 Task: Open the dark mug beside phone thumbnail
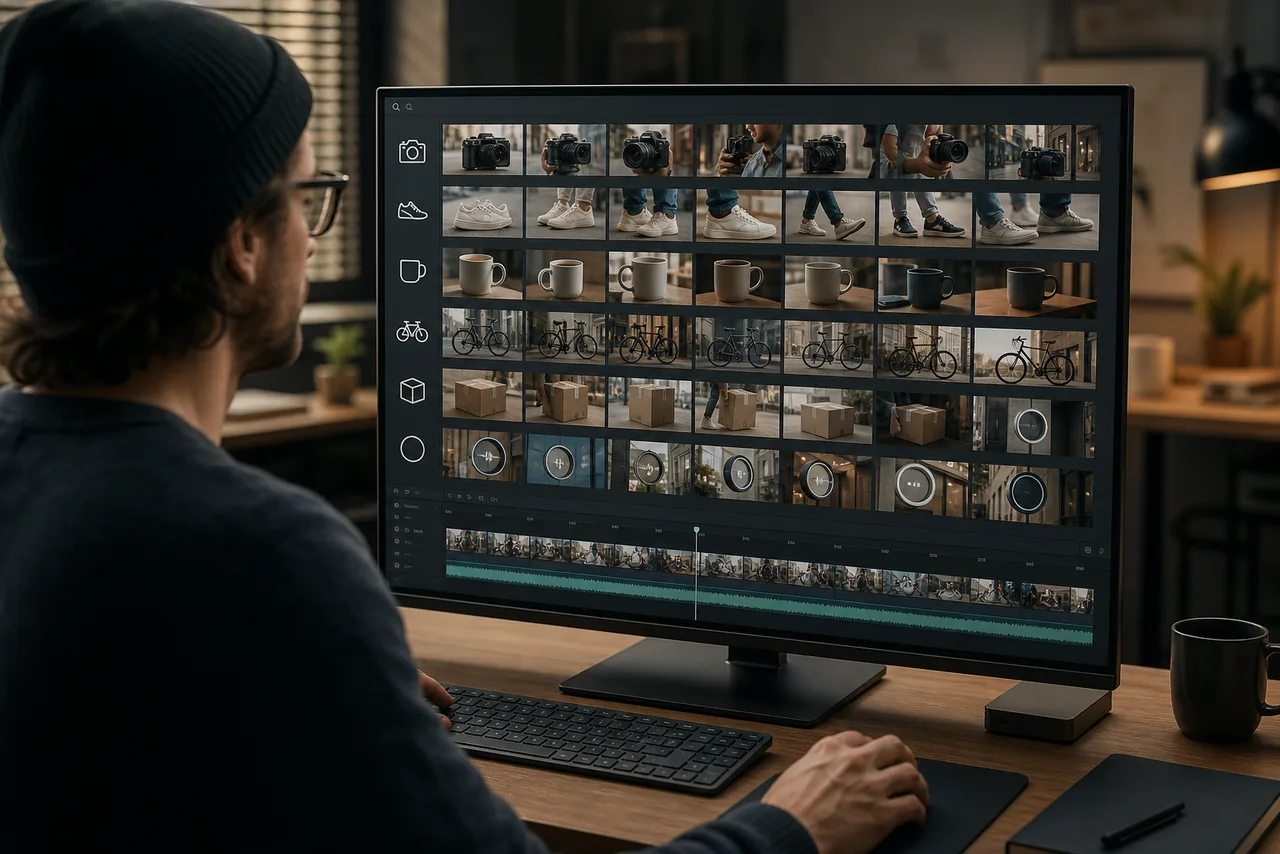tap(925, 285)
